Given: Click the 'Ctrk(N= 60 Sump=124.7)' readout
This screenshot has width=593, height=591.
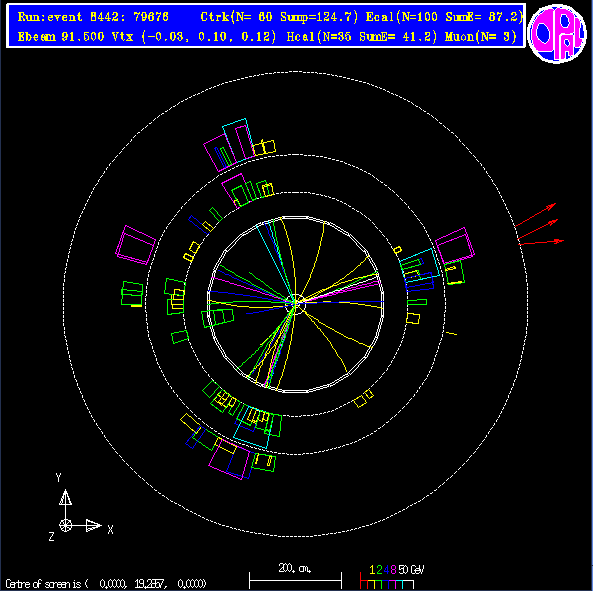Looking at the screenshot, I should pyautogui.click(x=279, y=17).
